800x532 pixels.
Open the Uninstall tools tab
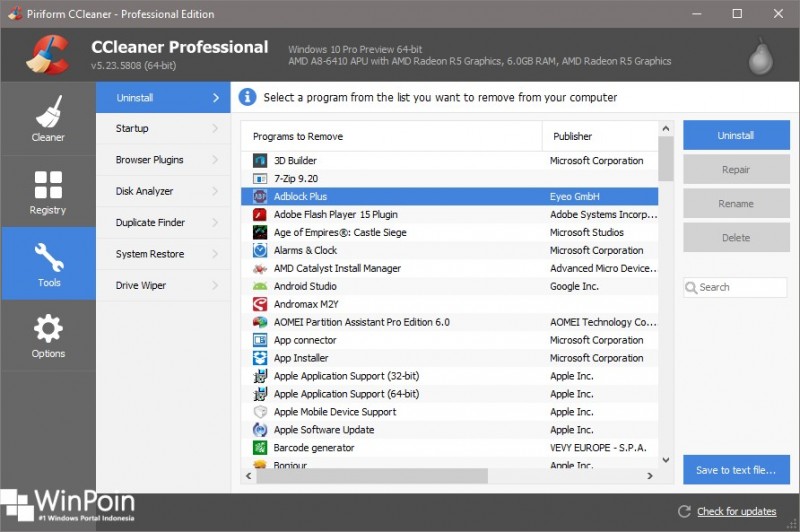[x=163, y=97]
